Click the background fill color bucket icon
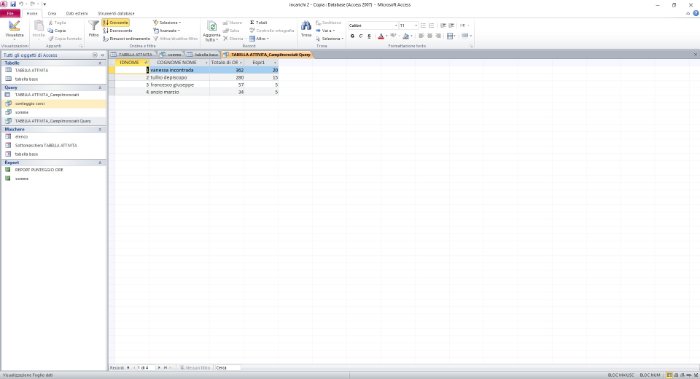Viewport: 700px width, 379px height. (406, 36)
